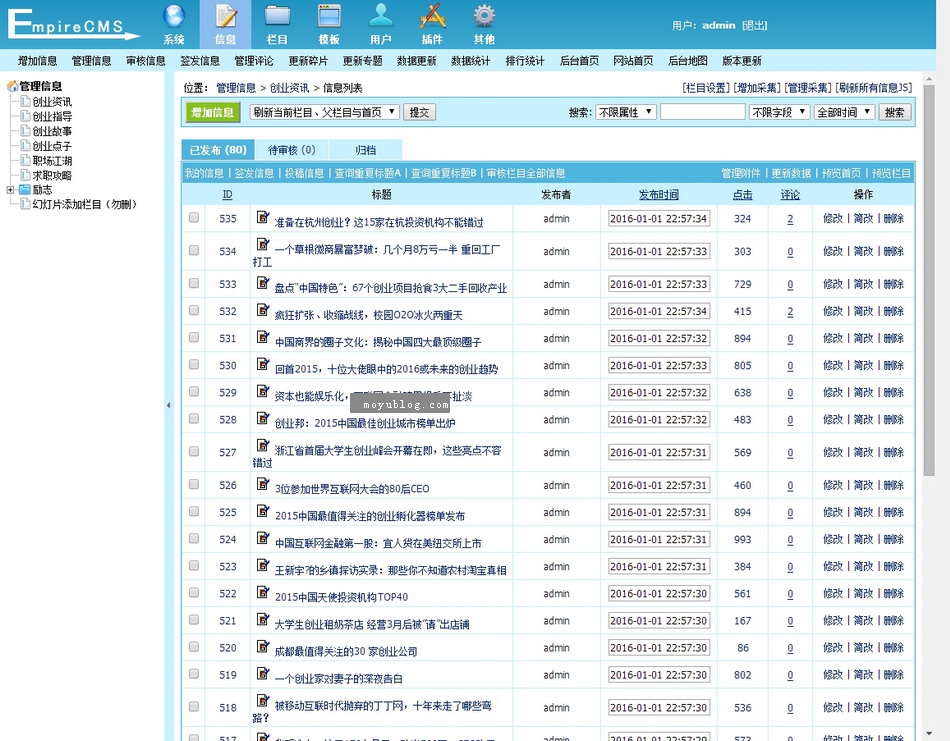Switch to the 待审核 (0) tab
The image size is (950, 741).
pos(291,150)
